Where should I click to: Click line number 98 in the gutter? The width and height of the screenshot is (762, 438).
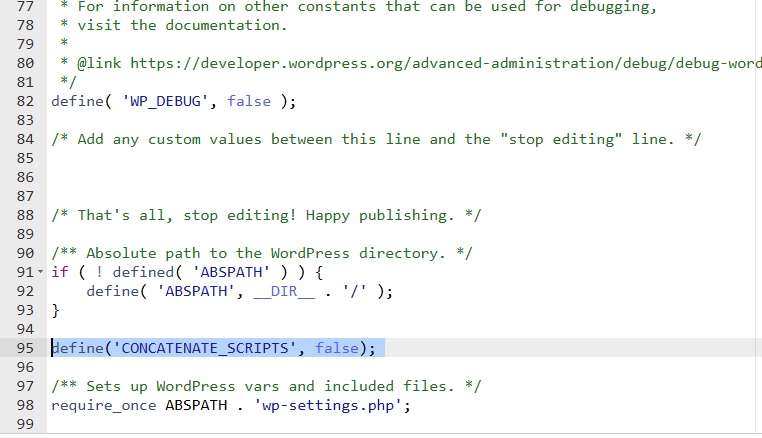25,406
